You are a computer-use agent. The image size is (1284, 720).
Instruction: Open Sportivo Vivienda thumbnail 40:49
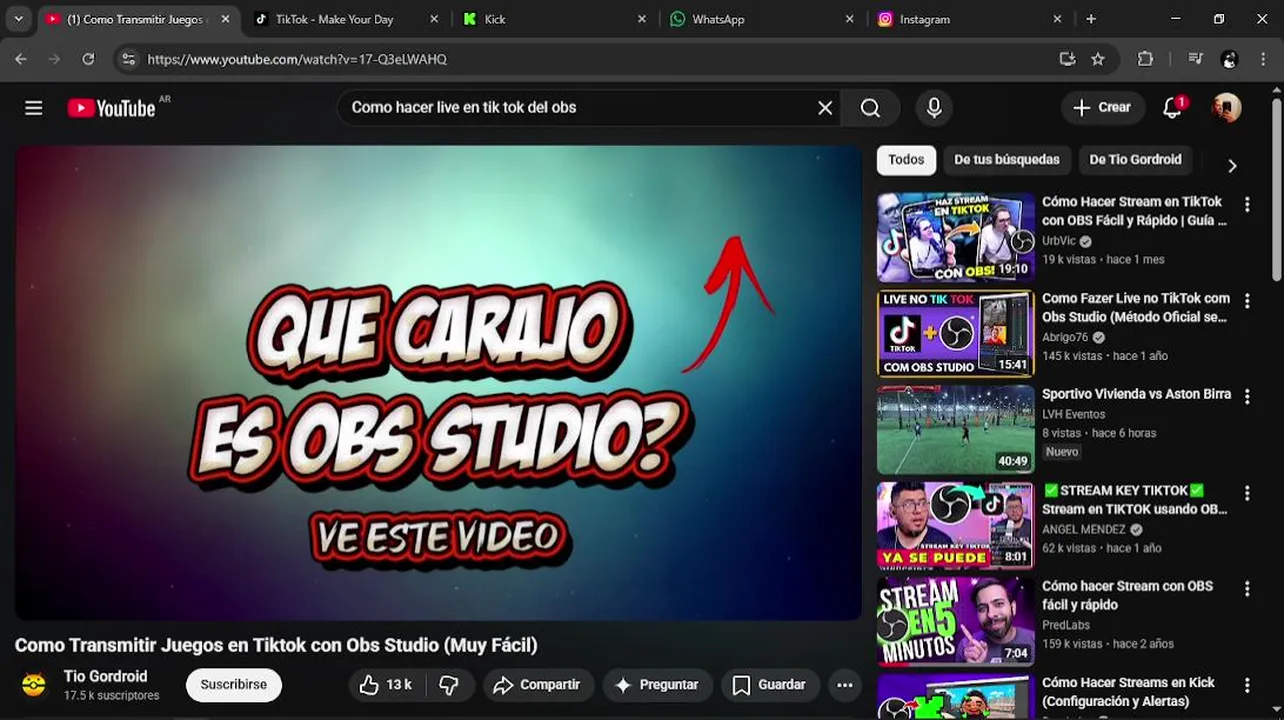point(955,429)
